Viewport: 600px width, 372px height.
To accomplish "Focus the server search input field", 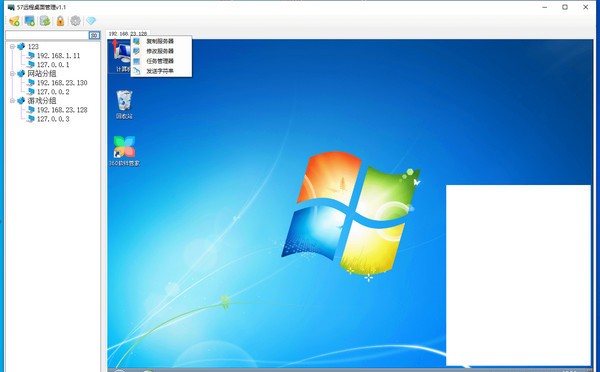I will pos(47,35).
